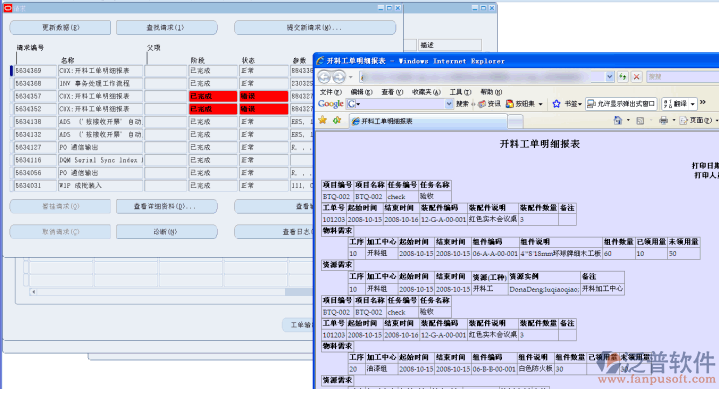Click the printer icon in command bar

click(663, 120)
